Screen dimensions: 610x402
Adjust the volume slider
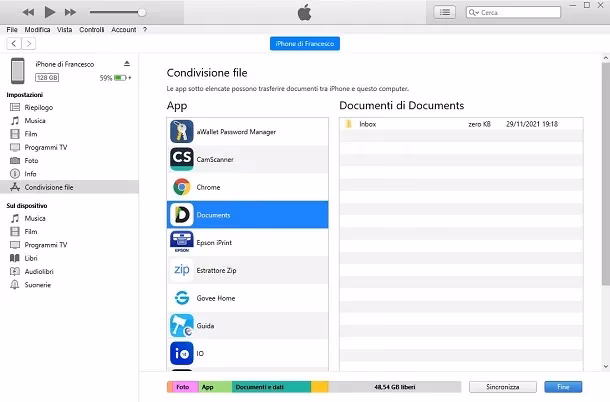141,12
